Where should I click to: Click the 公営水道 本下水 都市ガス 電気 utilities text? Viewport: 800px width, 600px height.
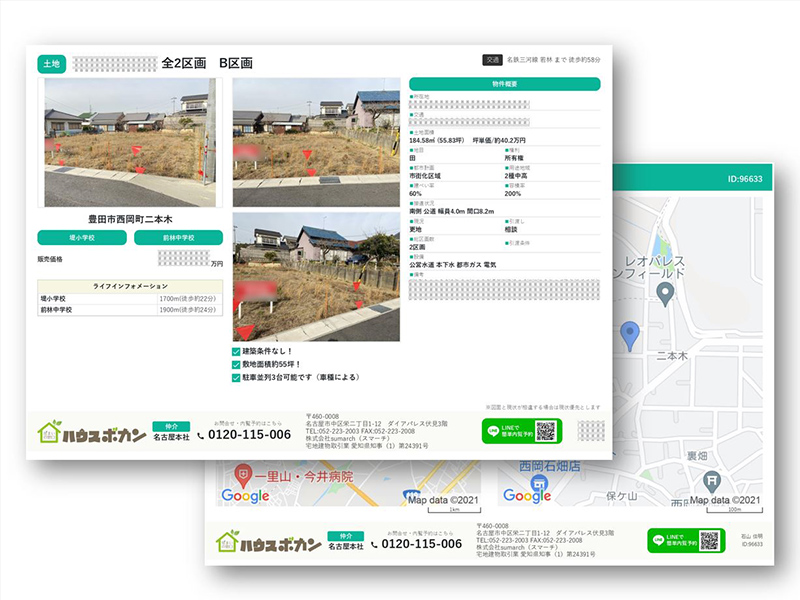pos(453,265)
